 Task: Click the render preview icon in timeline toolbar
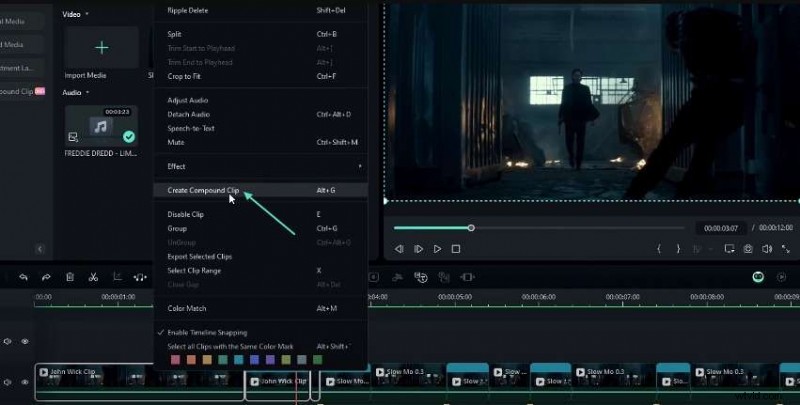tap(781, 277)
